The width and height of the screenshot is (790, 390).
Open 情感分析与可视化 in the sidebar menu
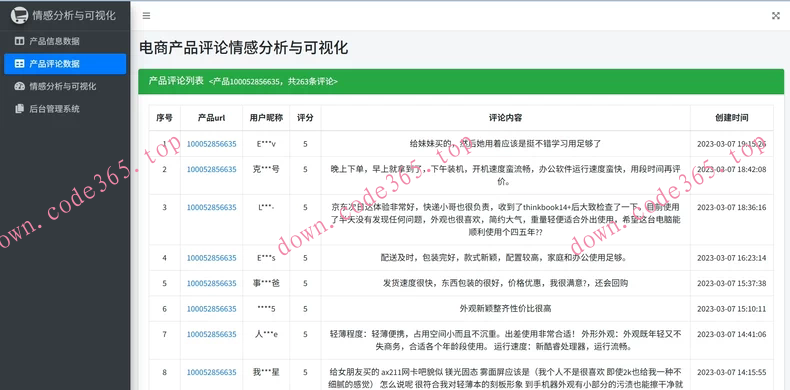click(x=65, y=86)
